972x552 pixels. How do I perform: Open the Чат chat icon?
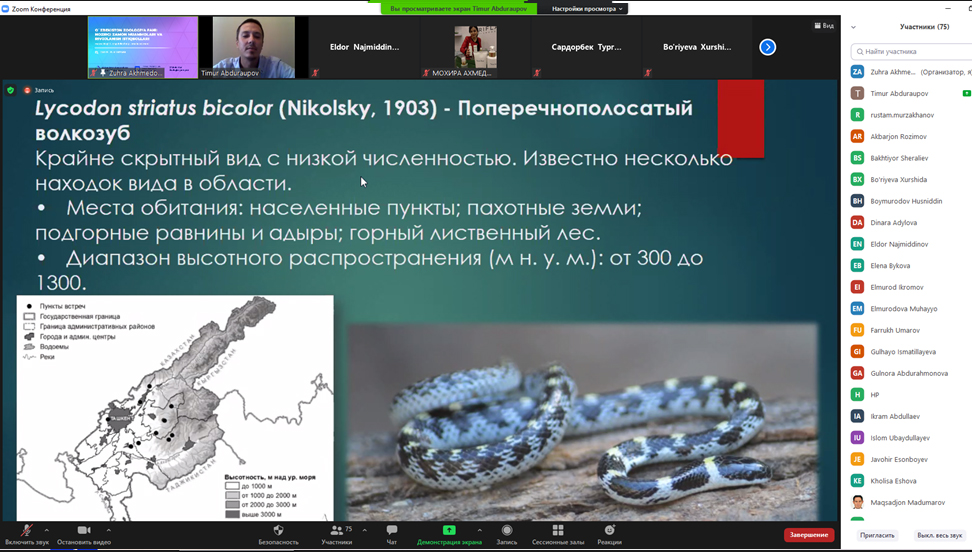(x=392, y=531)
